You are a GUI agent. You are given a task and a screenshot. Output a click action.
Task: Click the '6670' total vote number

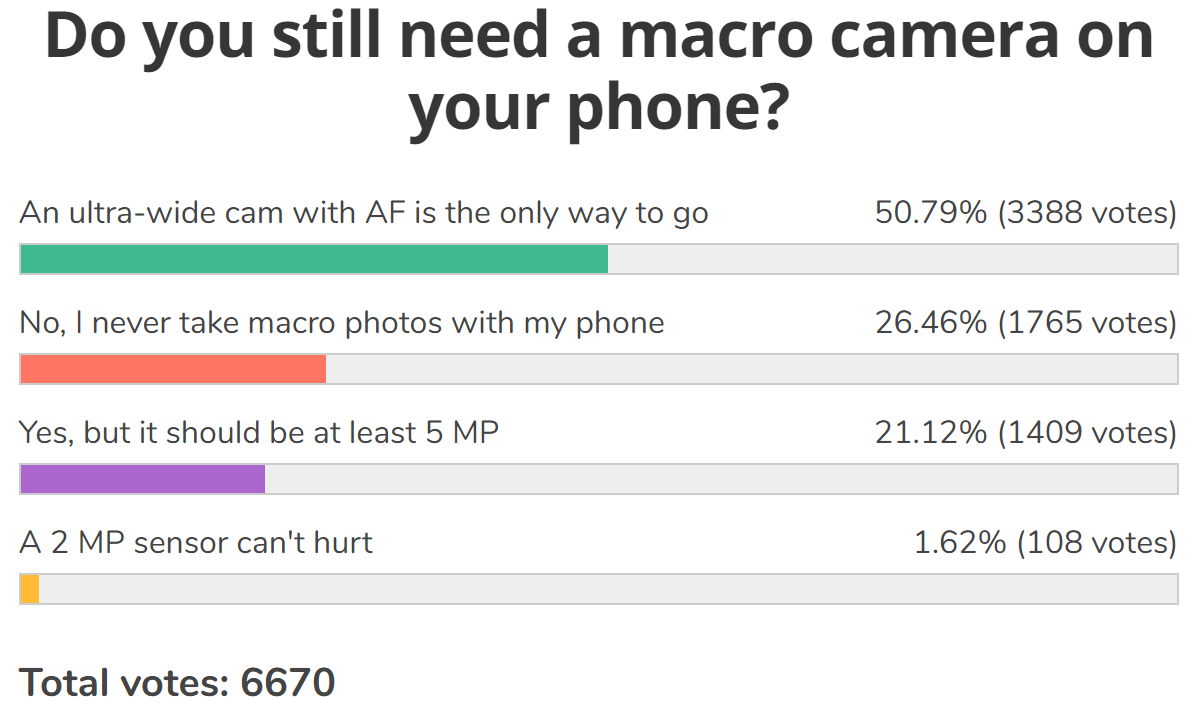288,682
